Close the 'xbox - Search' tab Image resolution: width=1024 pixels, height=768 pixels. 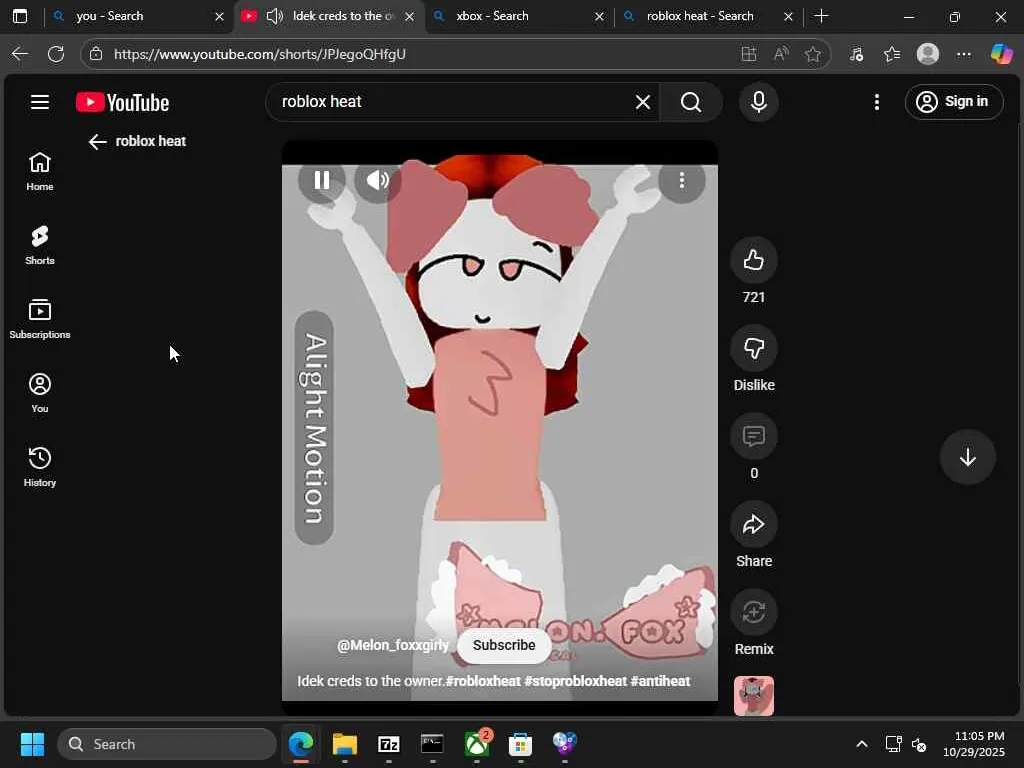tap(600, 16)
